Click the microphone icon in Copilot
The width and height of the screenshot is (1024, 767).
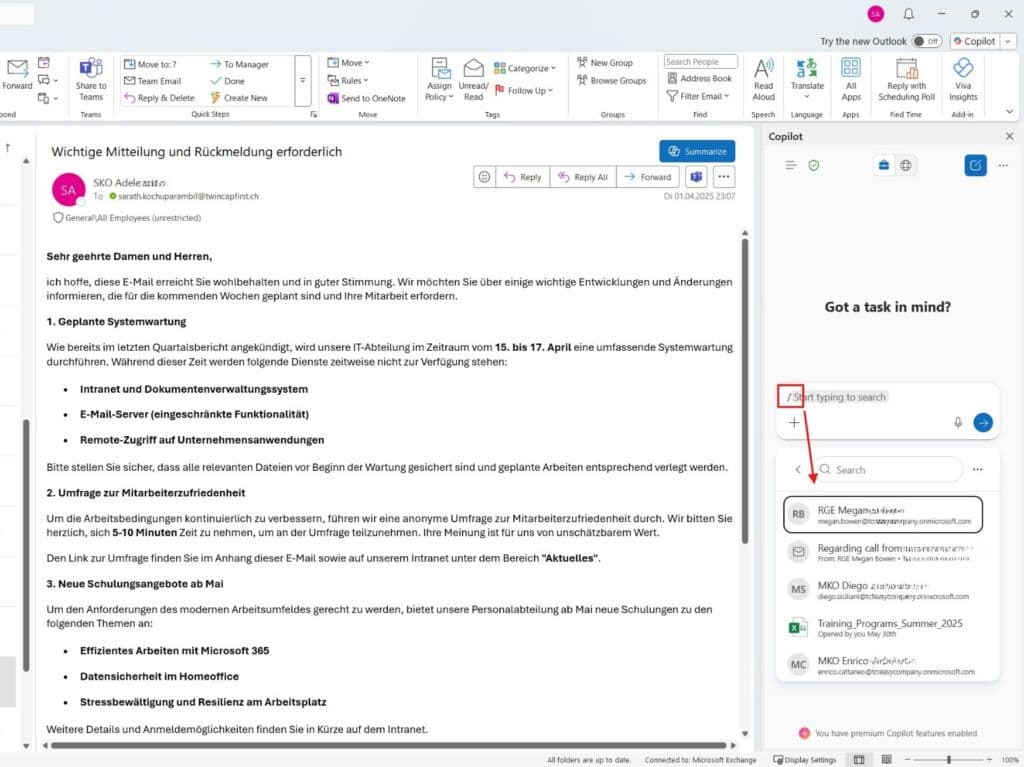click(x=958, y=423)
